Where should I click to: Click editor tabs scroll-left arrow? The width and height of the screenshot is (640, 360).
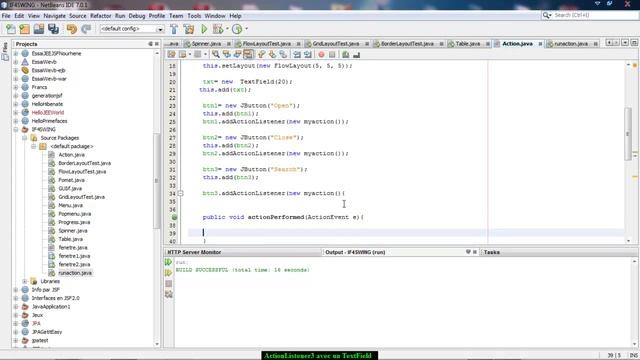(x=609, y=43)
